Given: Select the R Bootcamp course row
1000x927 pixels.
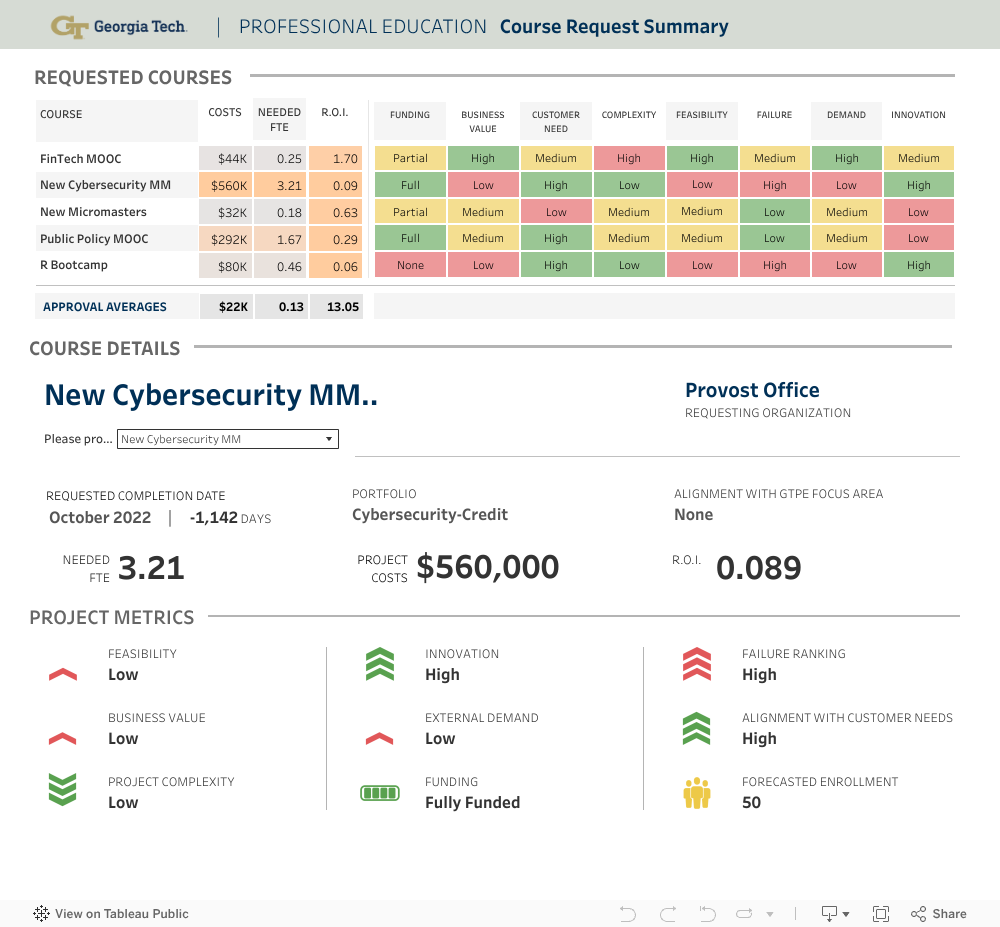Looking at the screenshot, I should coord(74,265).
